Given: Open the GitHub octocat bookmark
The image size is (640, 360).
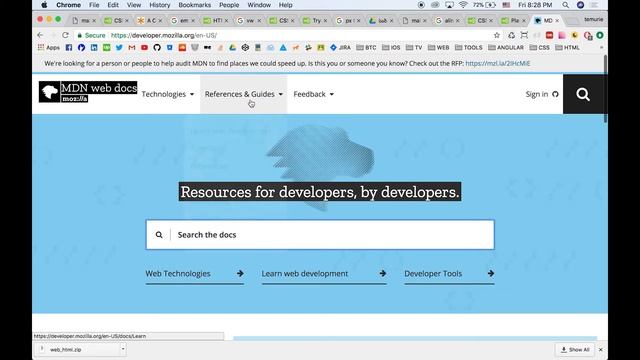Looking at the screenshot, I should 157,48.
